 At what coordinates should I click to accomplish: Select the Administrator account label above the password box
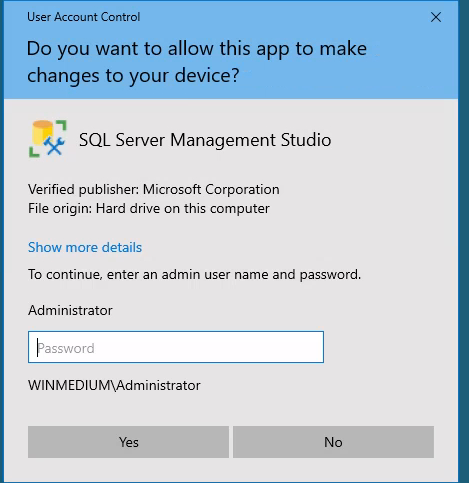click(70, 310)
